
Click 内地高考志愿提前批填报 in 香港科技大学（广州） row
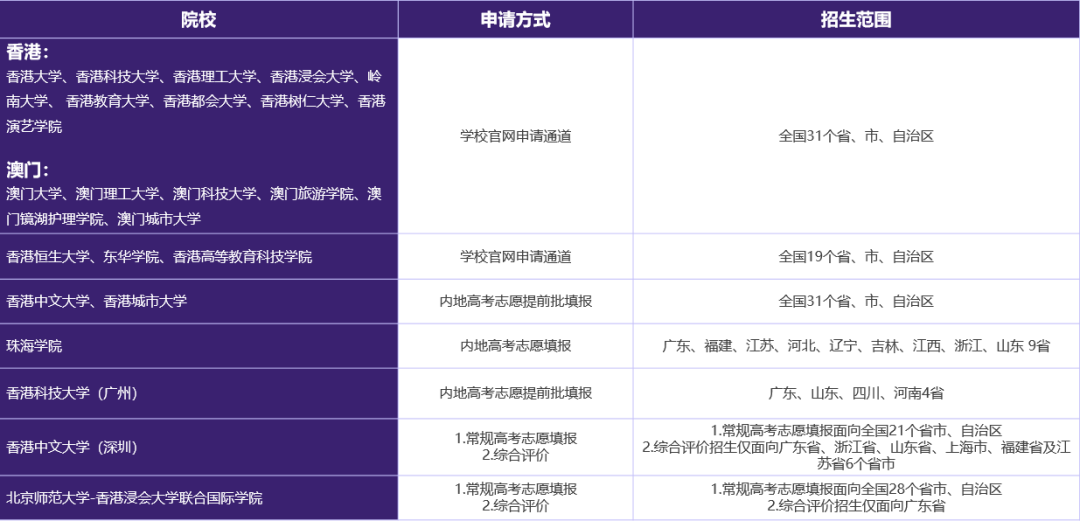(515, 394)
